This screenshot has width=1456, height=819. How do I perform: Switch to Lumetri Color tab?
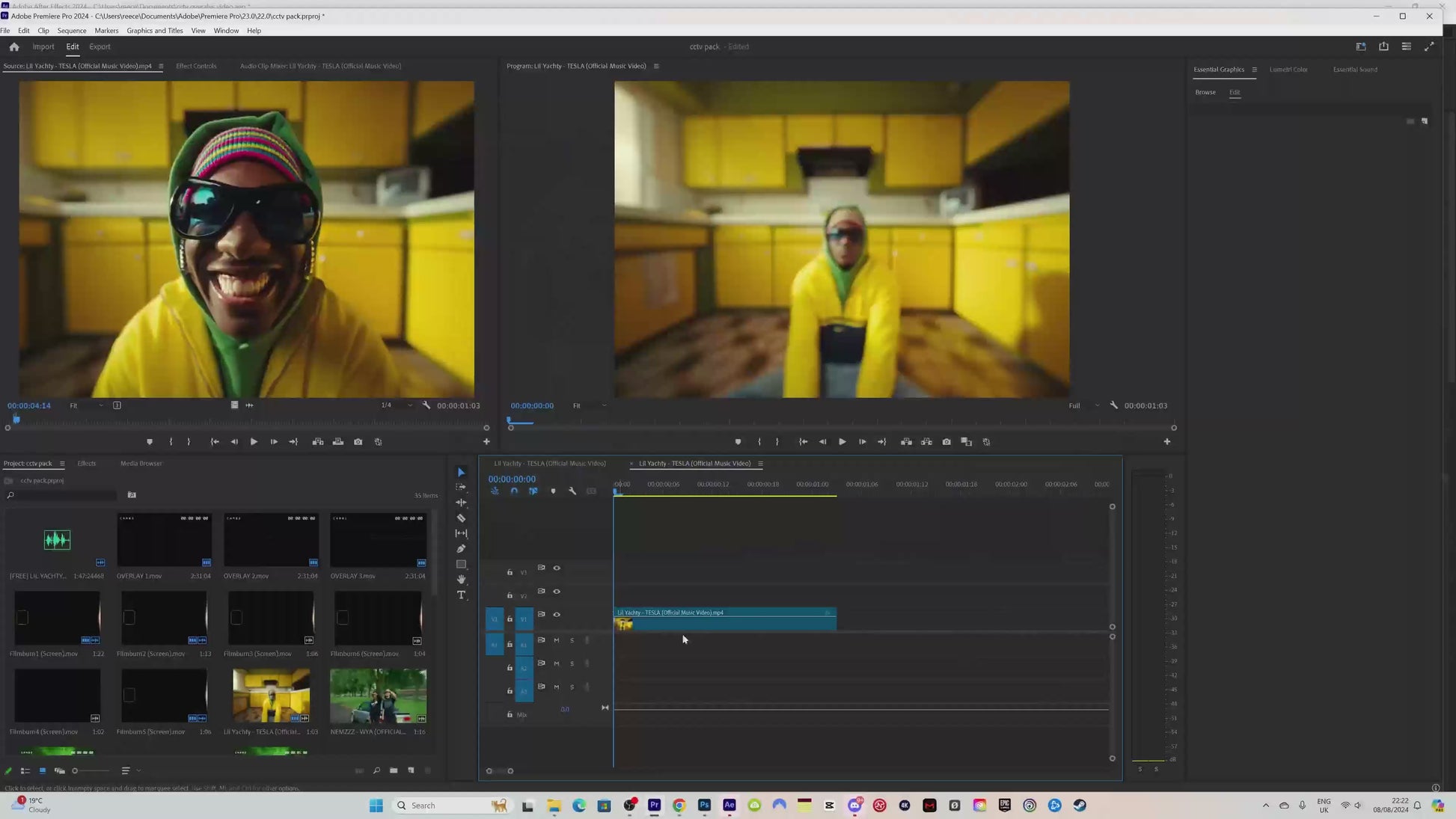1288,70
